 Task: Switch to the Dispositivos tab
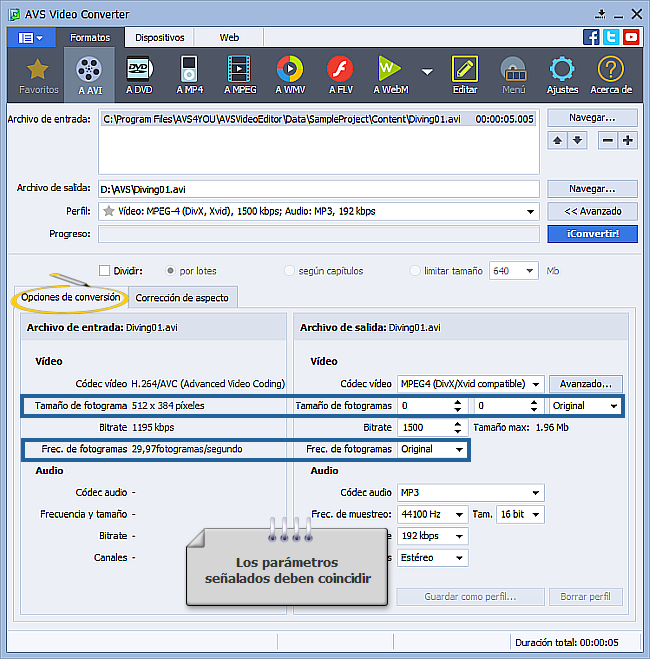159,37
